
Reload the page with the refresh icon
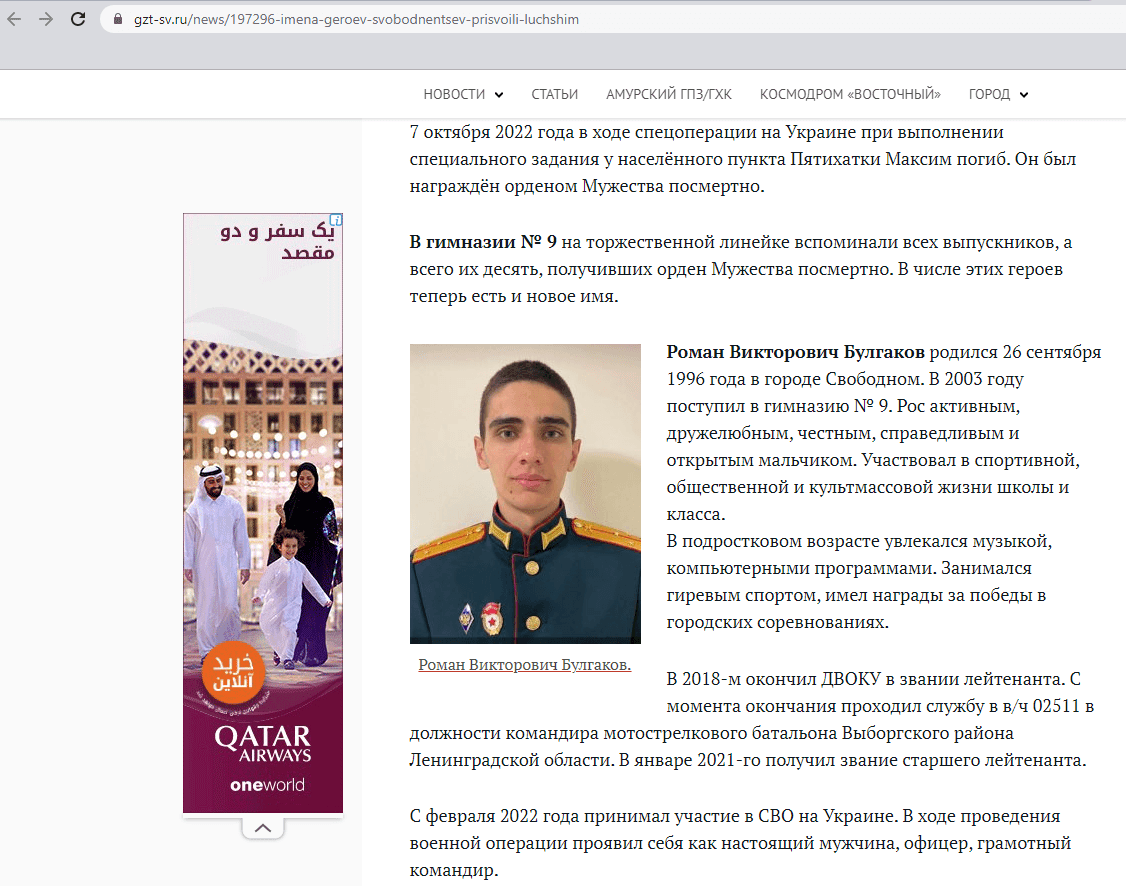tap(77, 19)
